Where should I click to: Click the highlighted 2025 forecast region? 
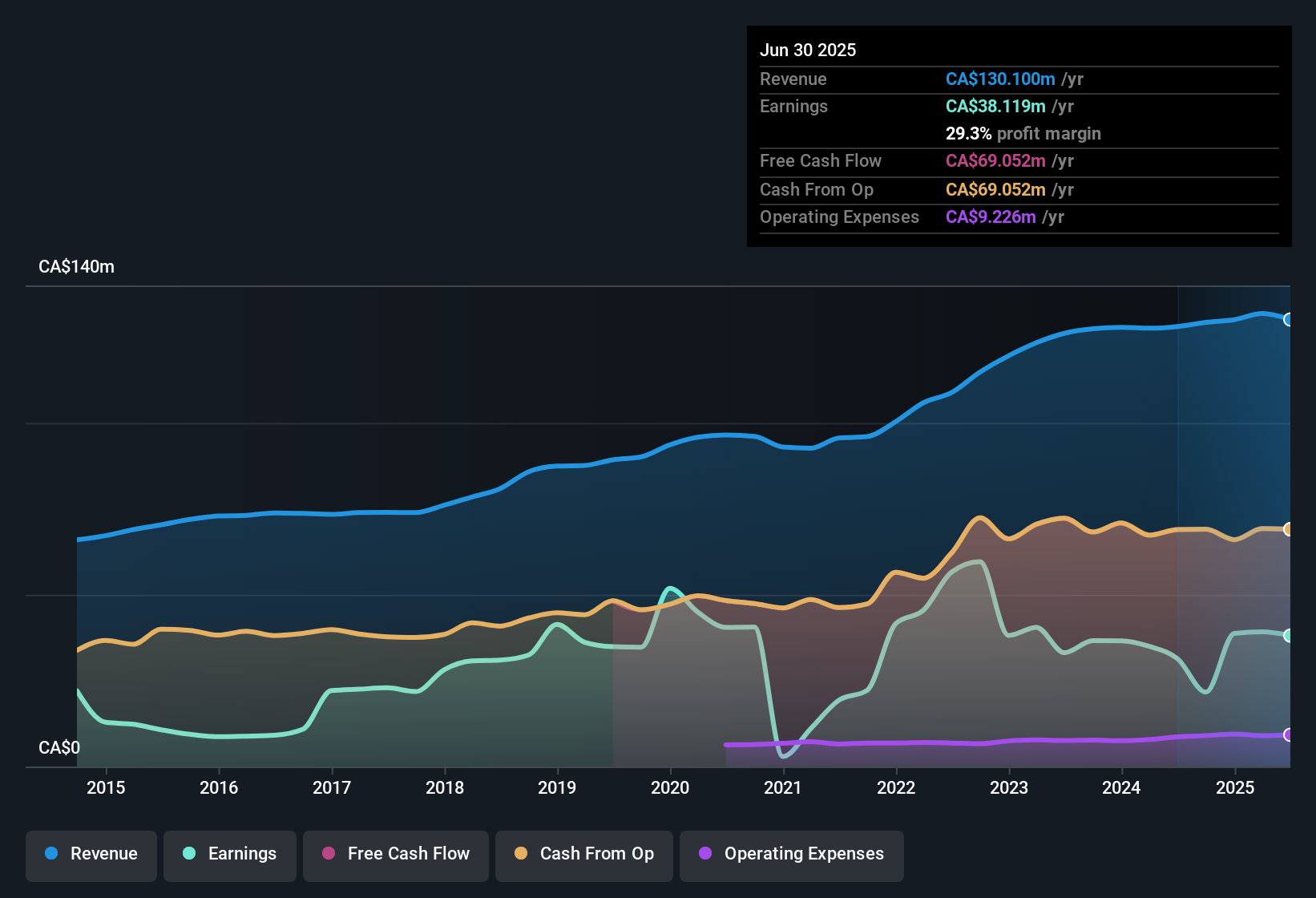pos(1234,521)
